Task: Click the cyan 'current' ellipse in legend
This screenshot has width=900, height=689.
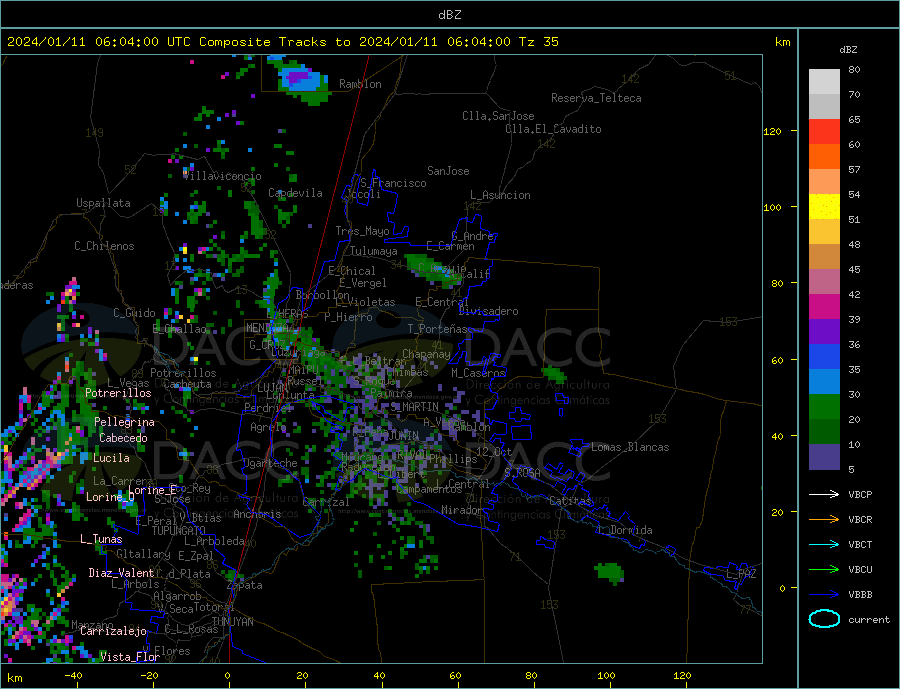Action: [824, 619]
